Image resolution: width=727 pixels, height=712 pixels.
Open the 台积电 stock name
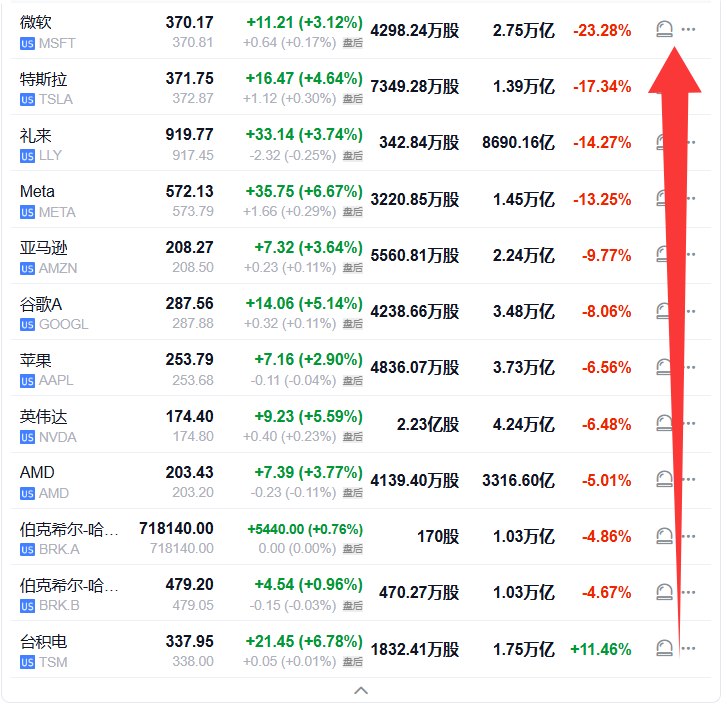tap(44, 642)
